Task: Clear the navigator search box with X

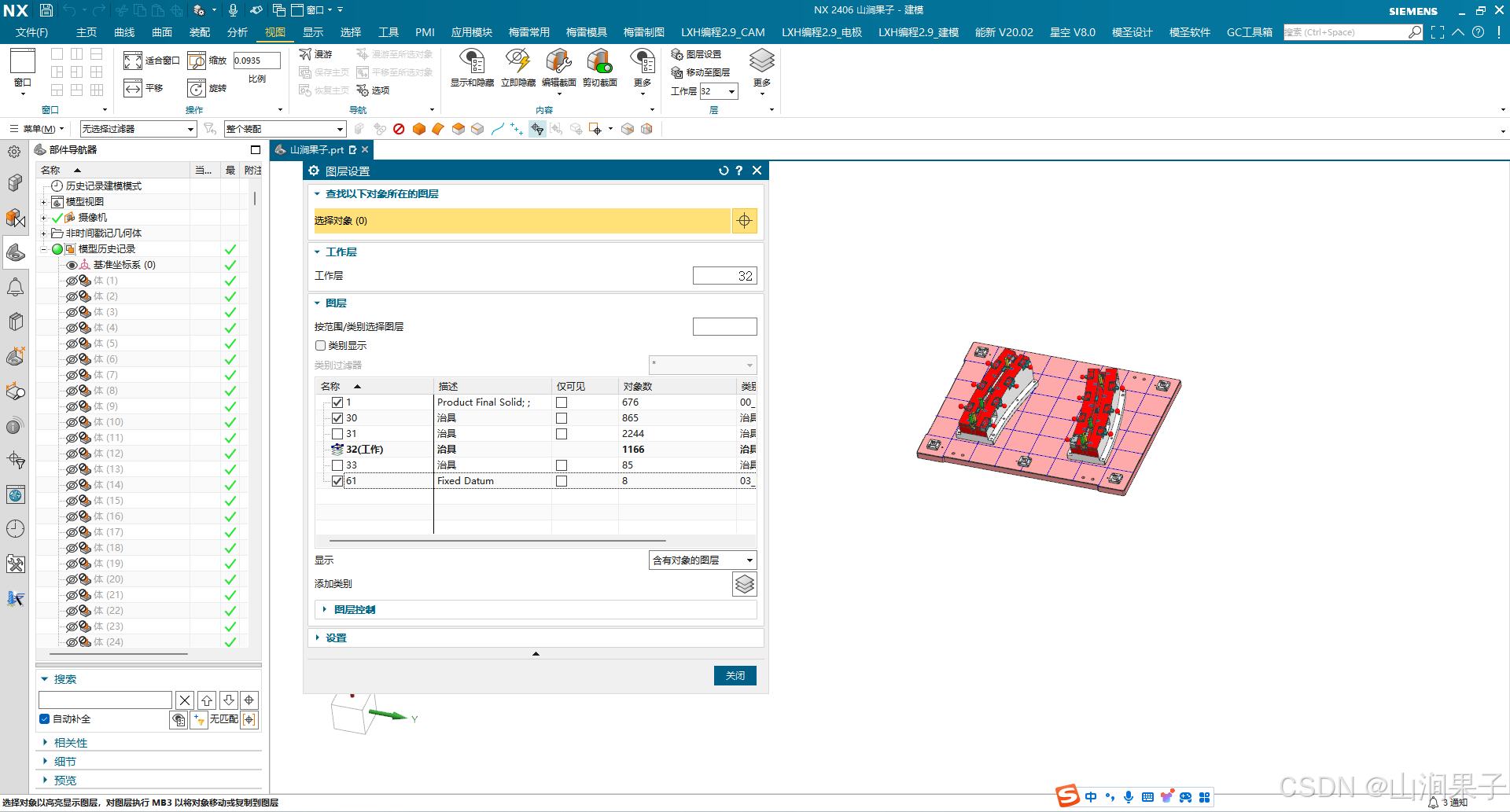Action: coord(185,700)
